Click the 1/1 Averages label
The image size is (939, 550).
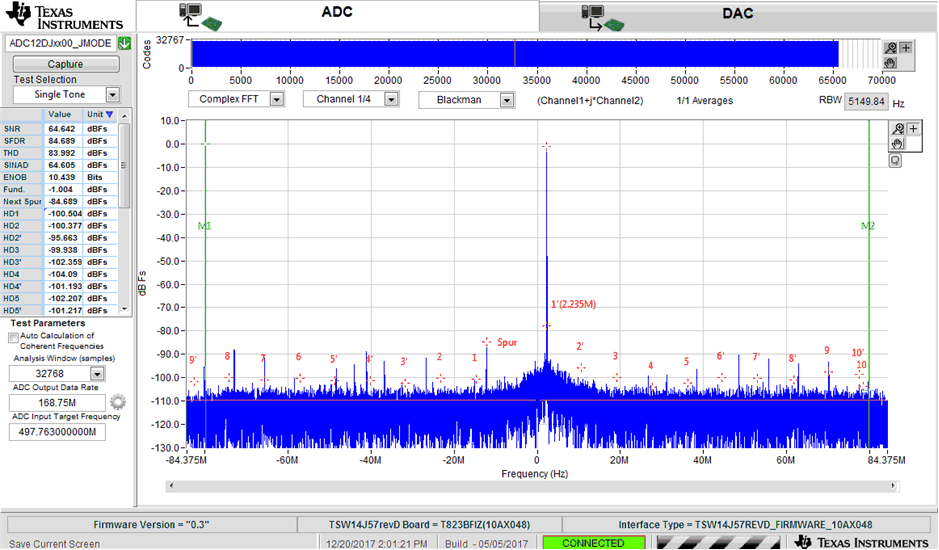pyautogui.click(x=704, y=101)
